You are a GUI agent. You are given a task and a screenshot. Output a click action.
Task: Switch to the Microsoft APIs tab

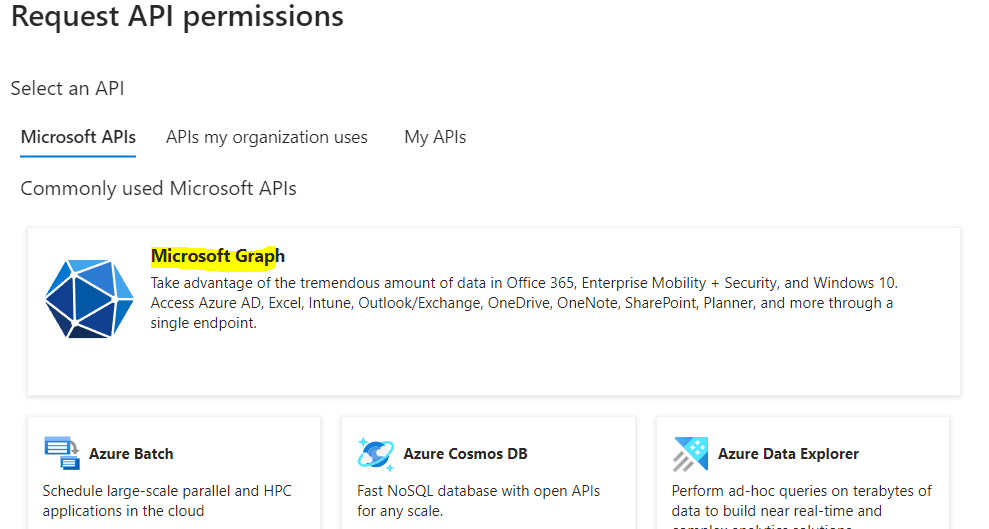point(78,137)
